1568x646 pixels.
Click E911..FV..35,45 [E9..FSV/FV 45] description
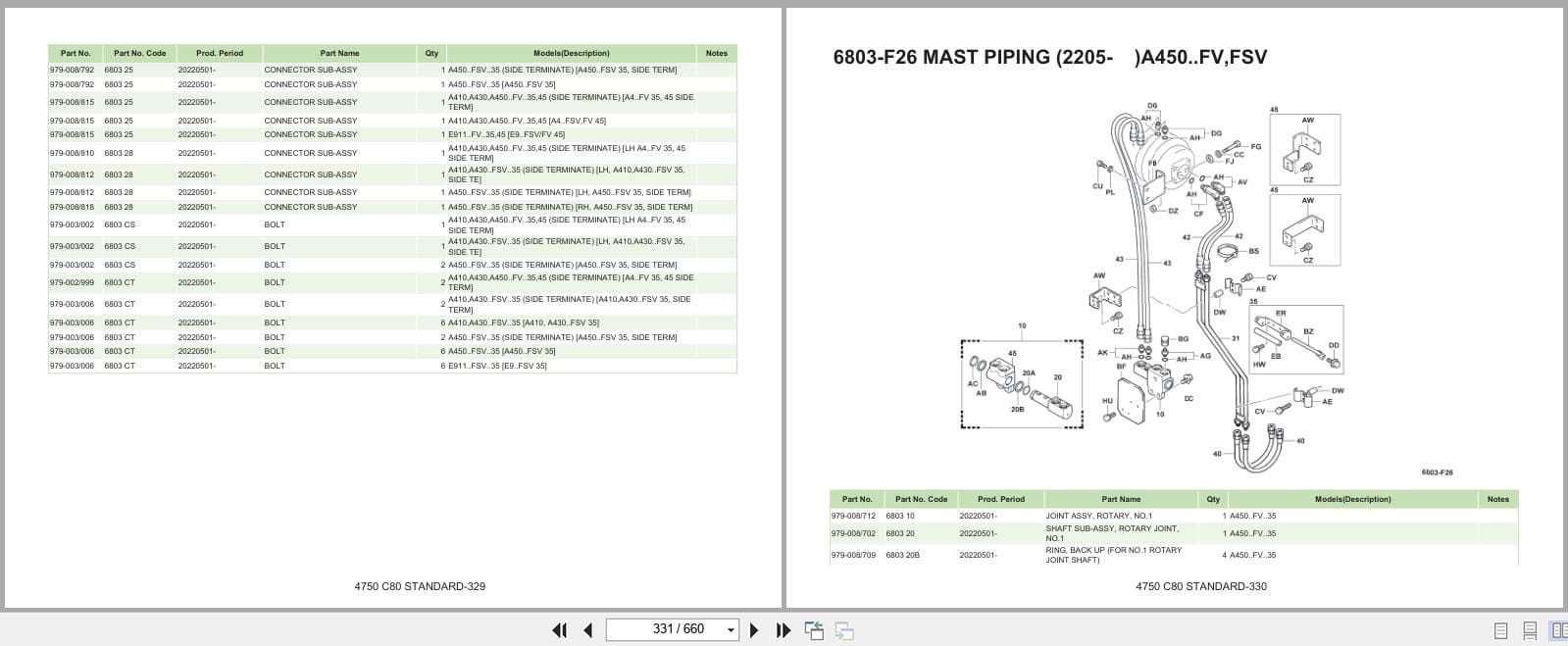[506, 134]
